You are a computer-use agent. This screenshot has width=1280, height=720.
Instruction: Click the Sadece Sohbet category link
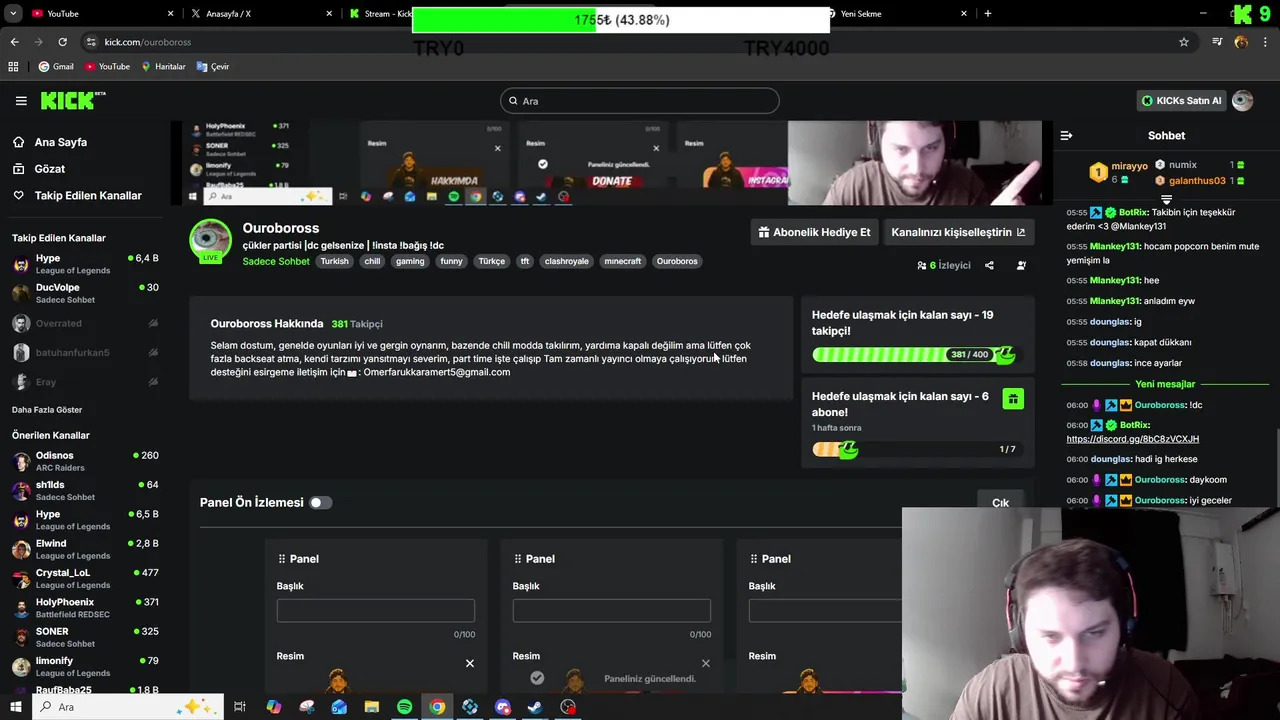tap(276, 261)
